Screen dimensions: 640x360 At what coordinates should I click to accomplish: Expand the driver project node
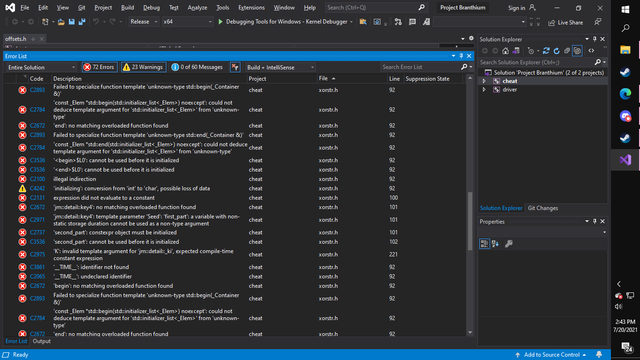click(x=484, y=89)
